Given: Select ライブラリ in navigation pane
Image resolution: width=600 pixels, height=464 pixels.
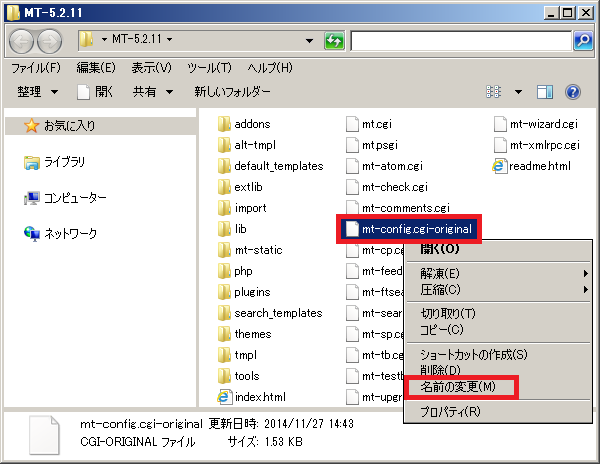Looking at the screenshot, I should click(x=54, y=162).
